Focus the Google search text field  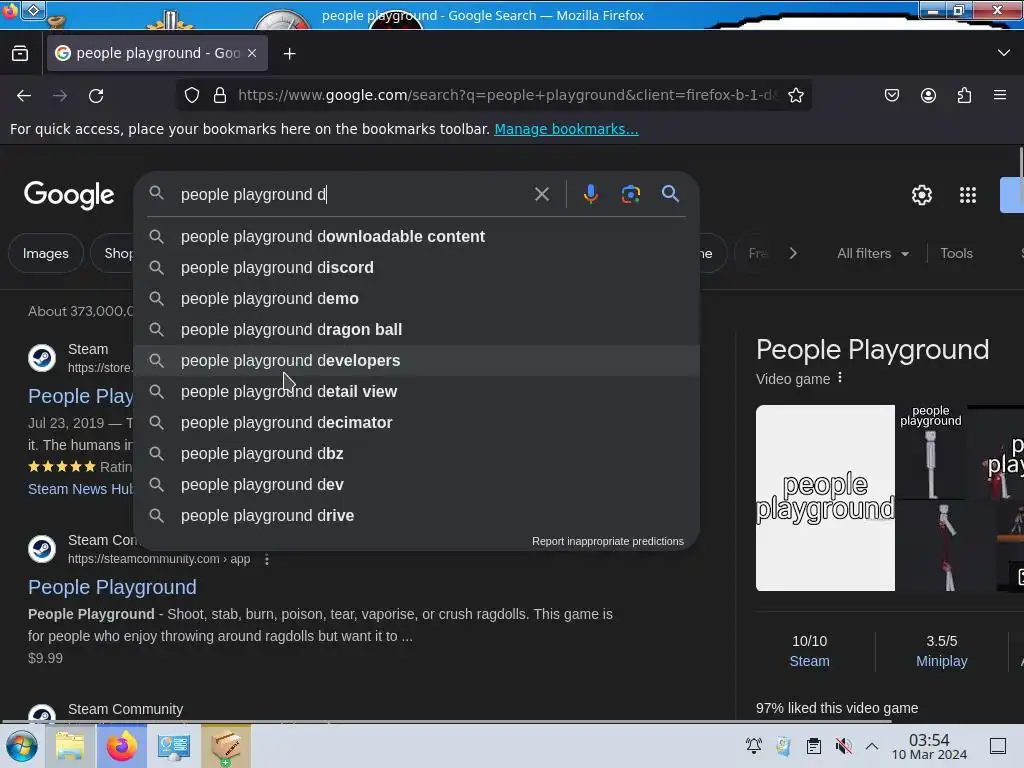(x=353, y=194)
